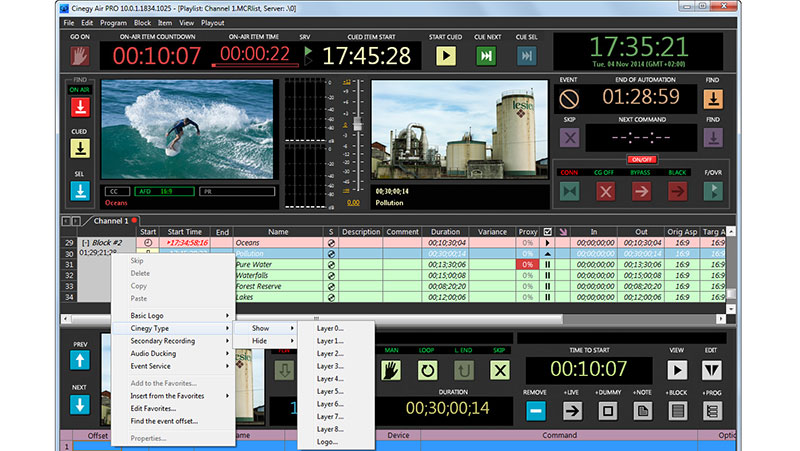This screenshot has height=451, width=800.
Task: Click the playlist horizontal scrollbar
Action: [x=316, y=319]
